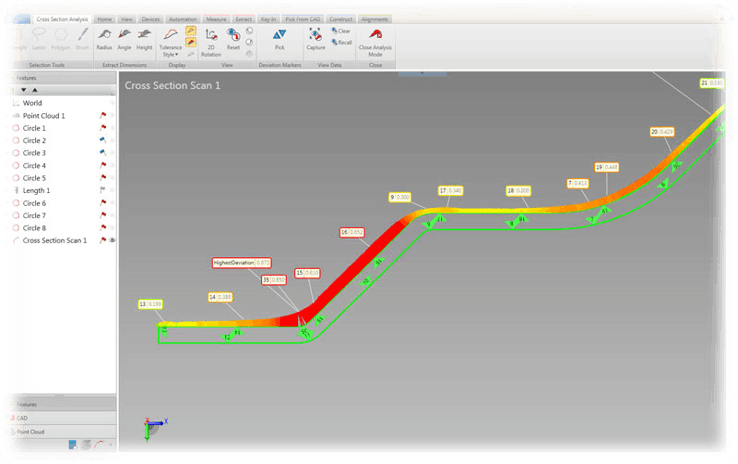Click Close Analysis Mode button
The width and height of the screenshot is (738, 464).
pyautogui.click(x=375, y=42)
